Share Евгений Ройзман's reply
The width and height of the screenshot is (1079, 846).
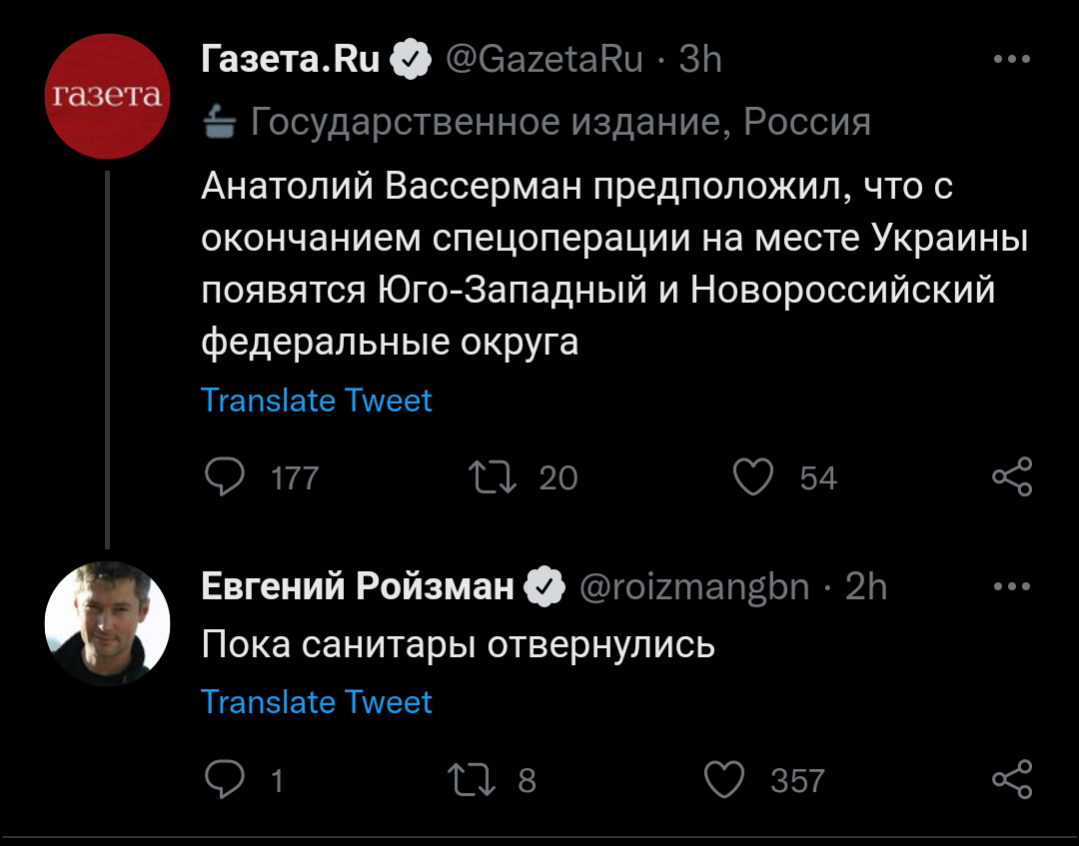1011,779
